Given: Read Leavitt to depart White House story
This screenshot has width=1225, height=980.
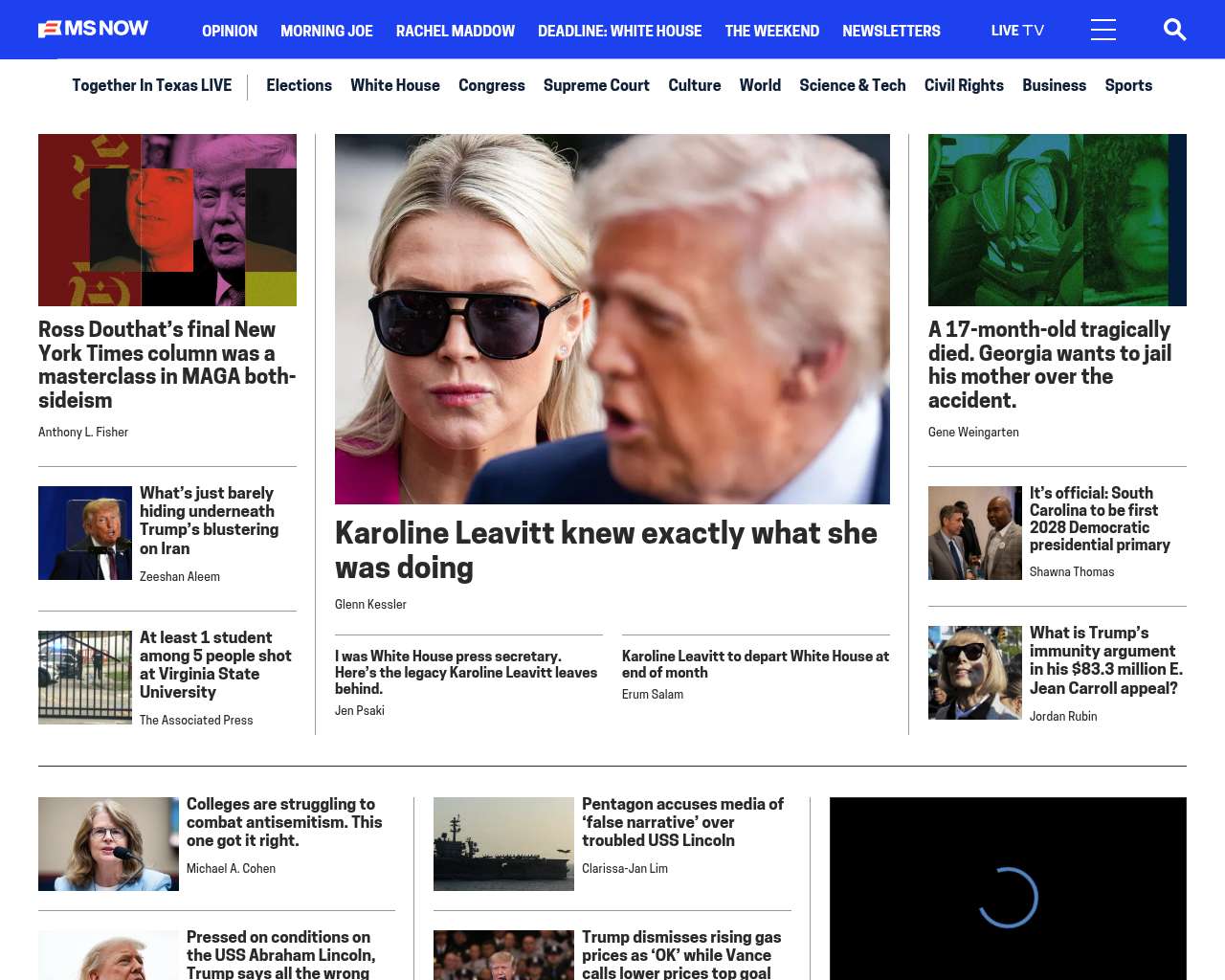Looking at the screenshot, I should 756,664.
